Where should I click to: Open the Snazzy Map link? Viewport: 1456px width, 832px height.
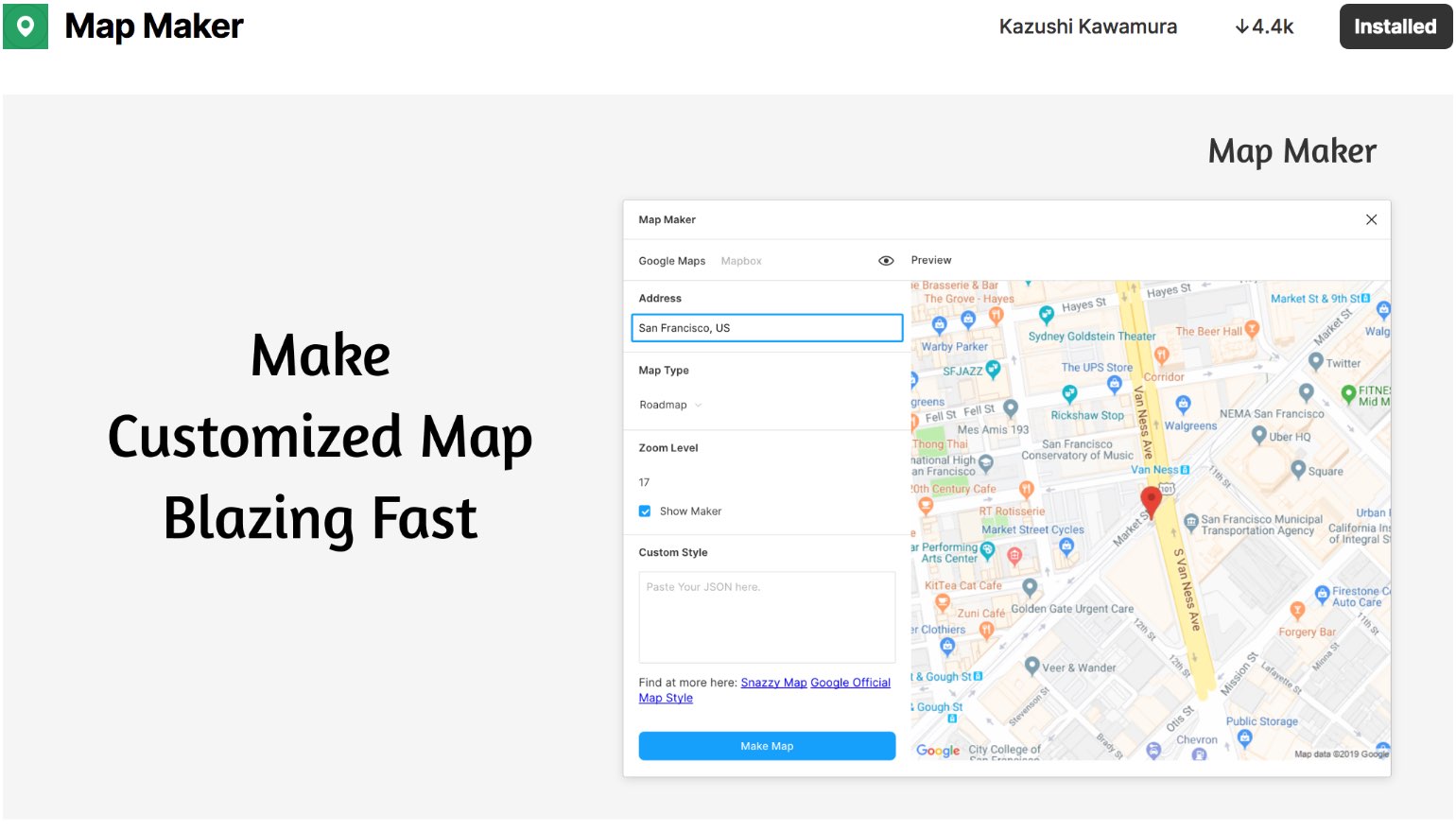(773, 683)
